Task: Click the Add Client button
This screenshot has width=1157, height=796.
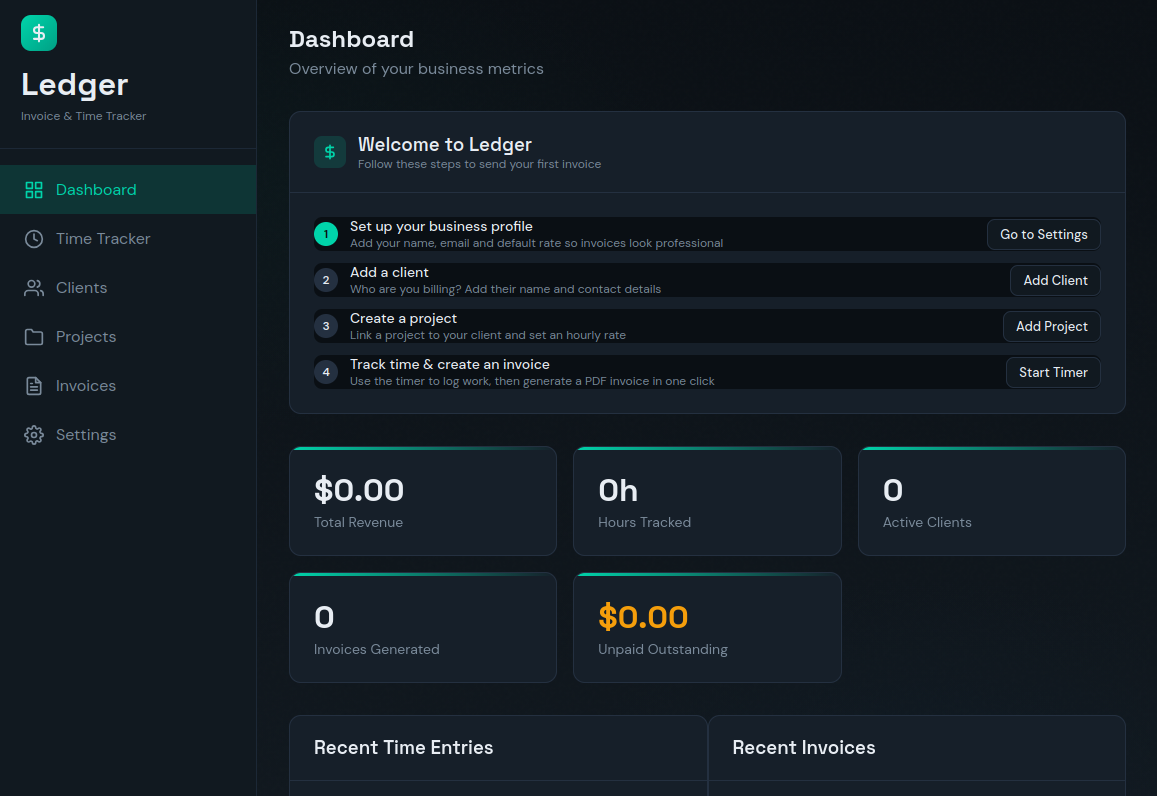Action: pos(1055,280)
